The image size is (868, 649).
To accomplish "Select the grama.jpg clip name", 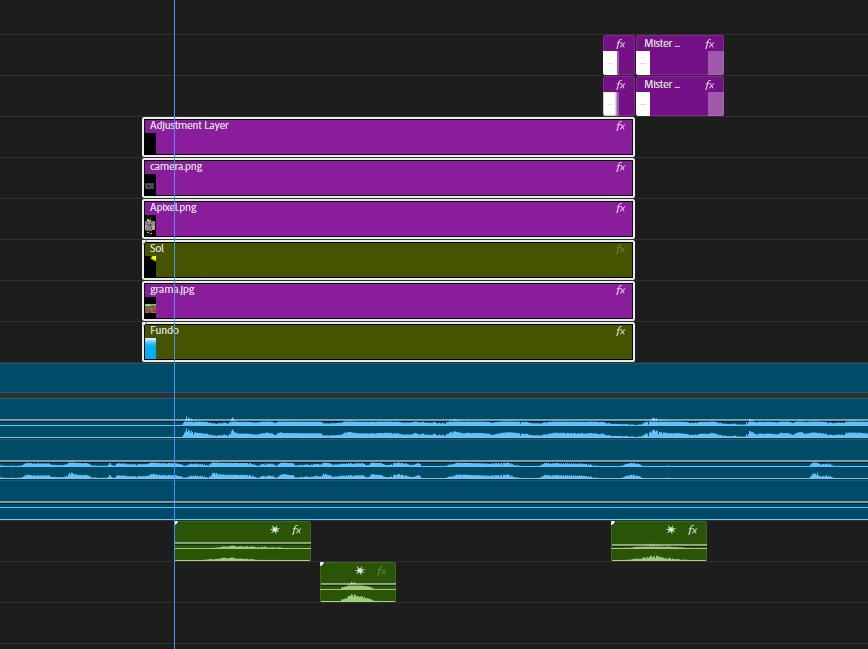I will tap(172, 290).
